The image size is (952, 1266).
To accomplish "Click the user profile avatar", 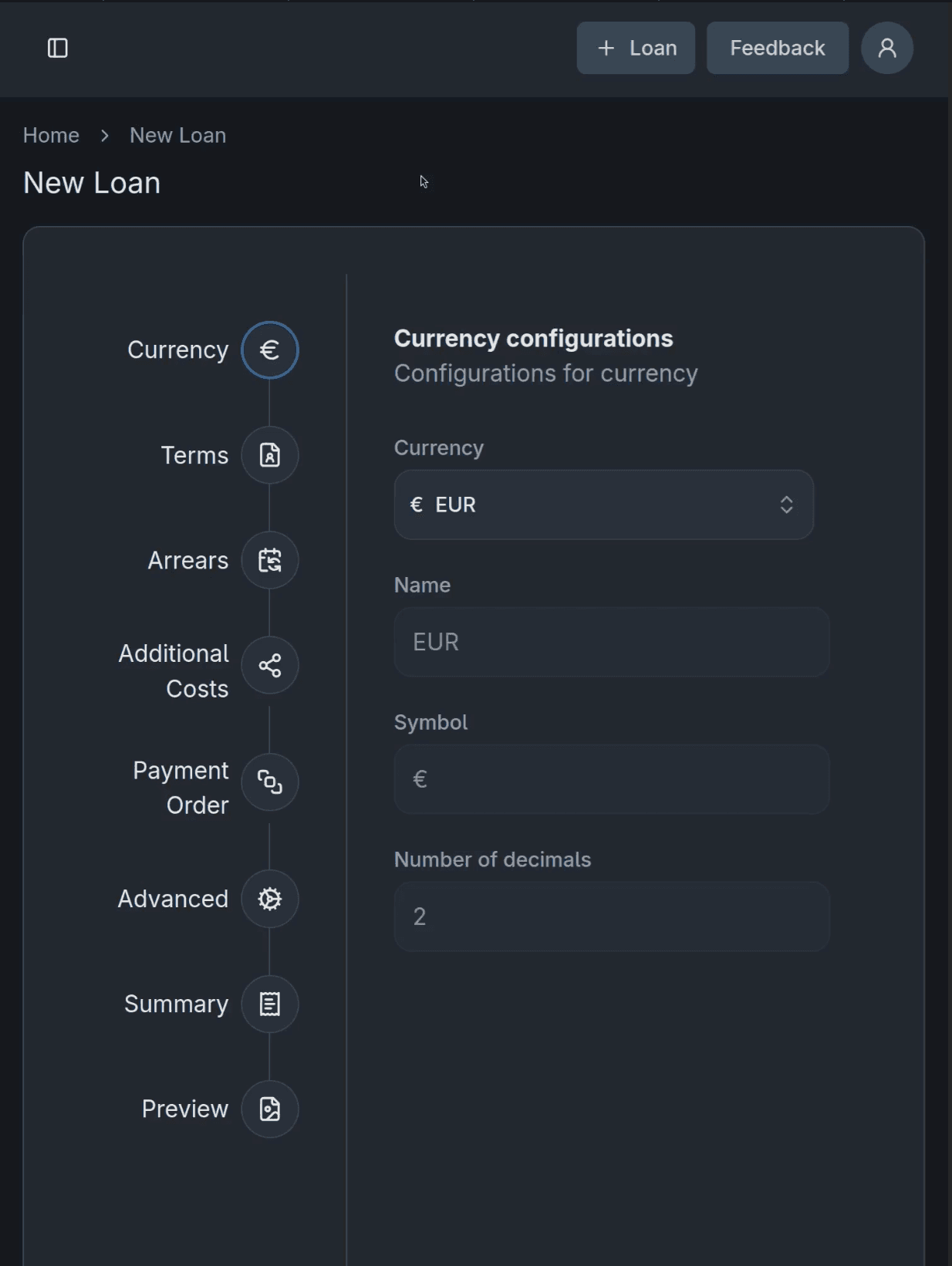I will (x=886, y=48).
